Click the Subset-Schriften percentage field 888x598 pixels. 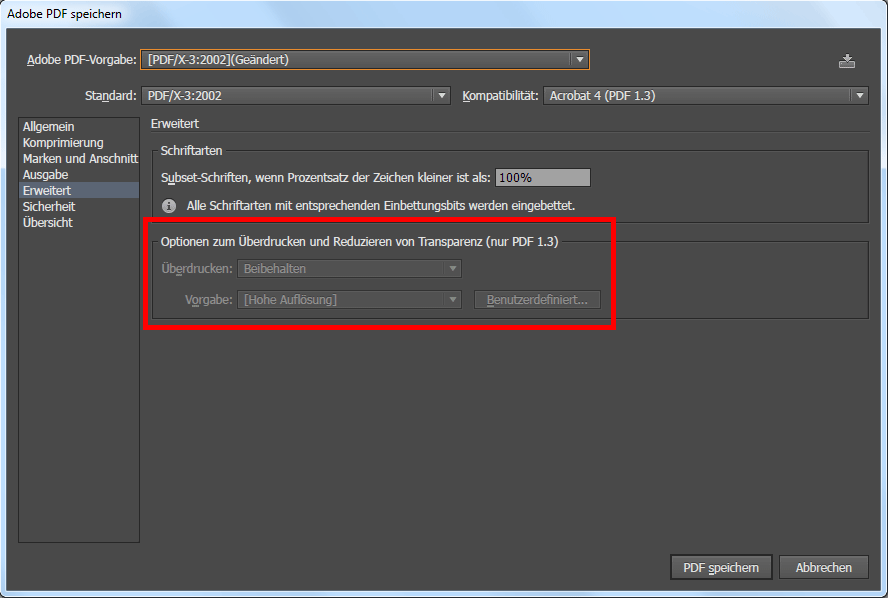tap(543, 178)
